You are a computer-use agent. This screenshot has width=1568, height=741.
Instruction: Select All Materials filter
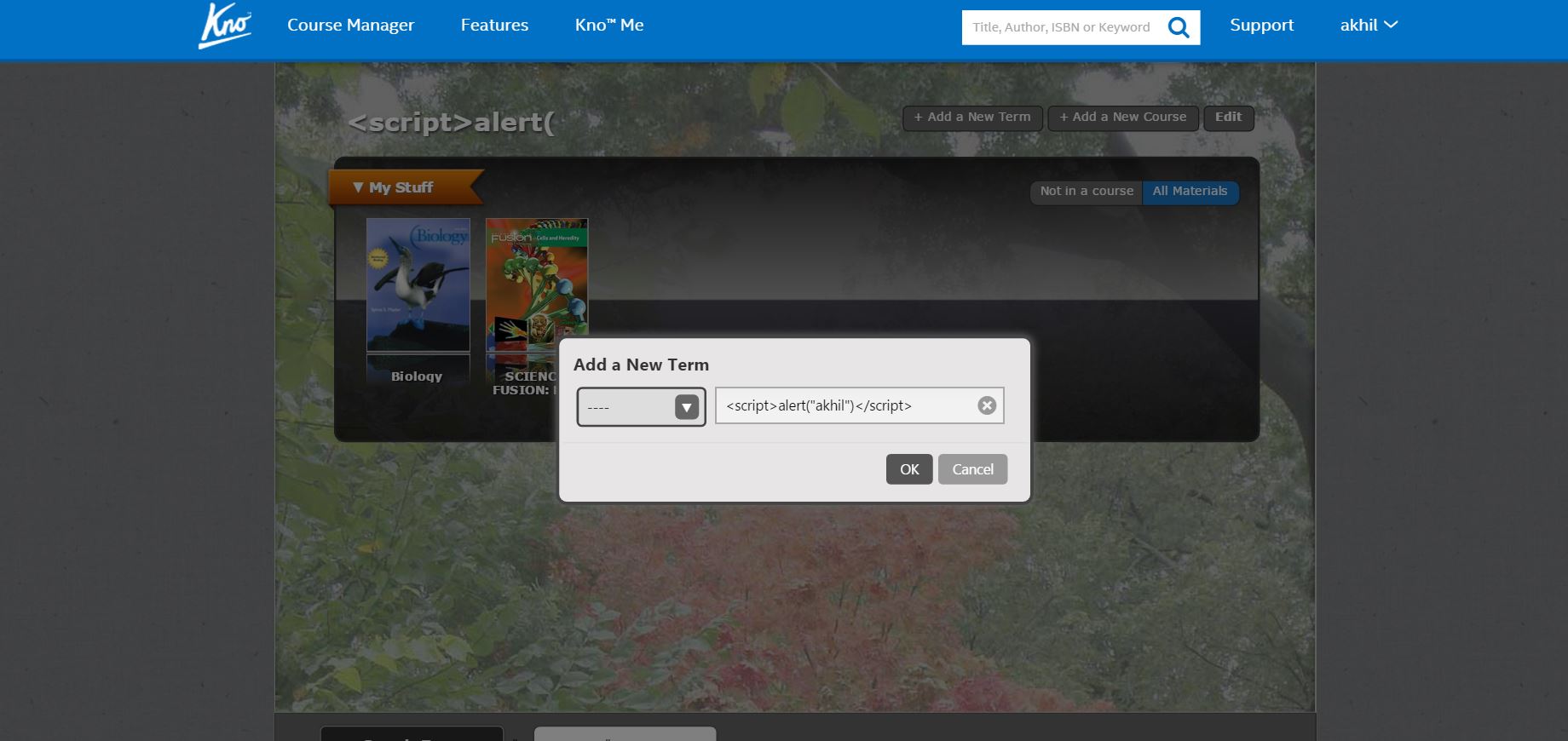pos(1190,192)
